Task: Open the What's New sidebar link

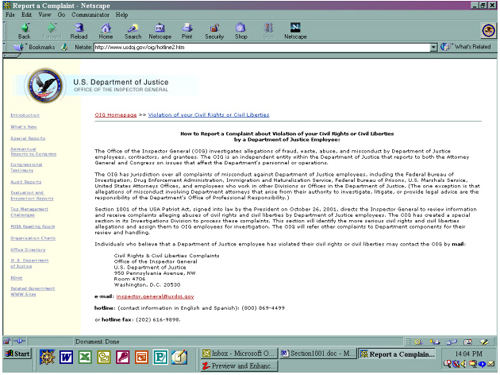Action: pyautogui.click(x=24, y=127)
